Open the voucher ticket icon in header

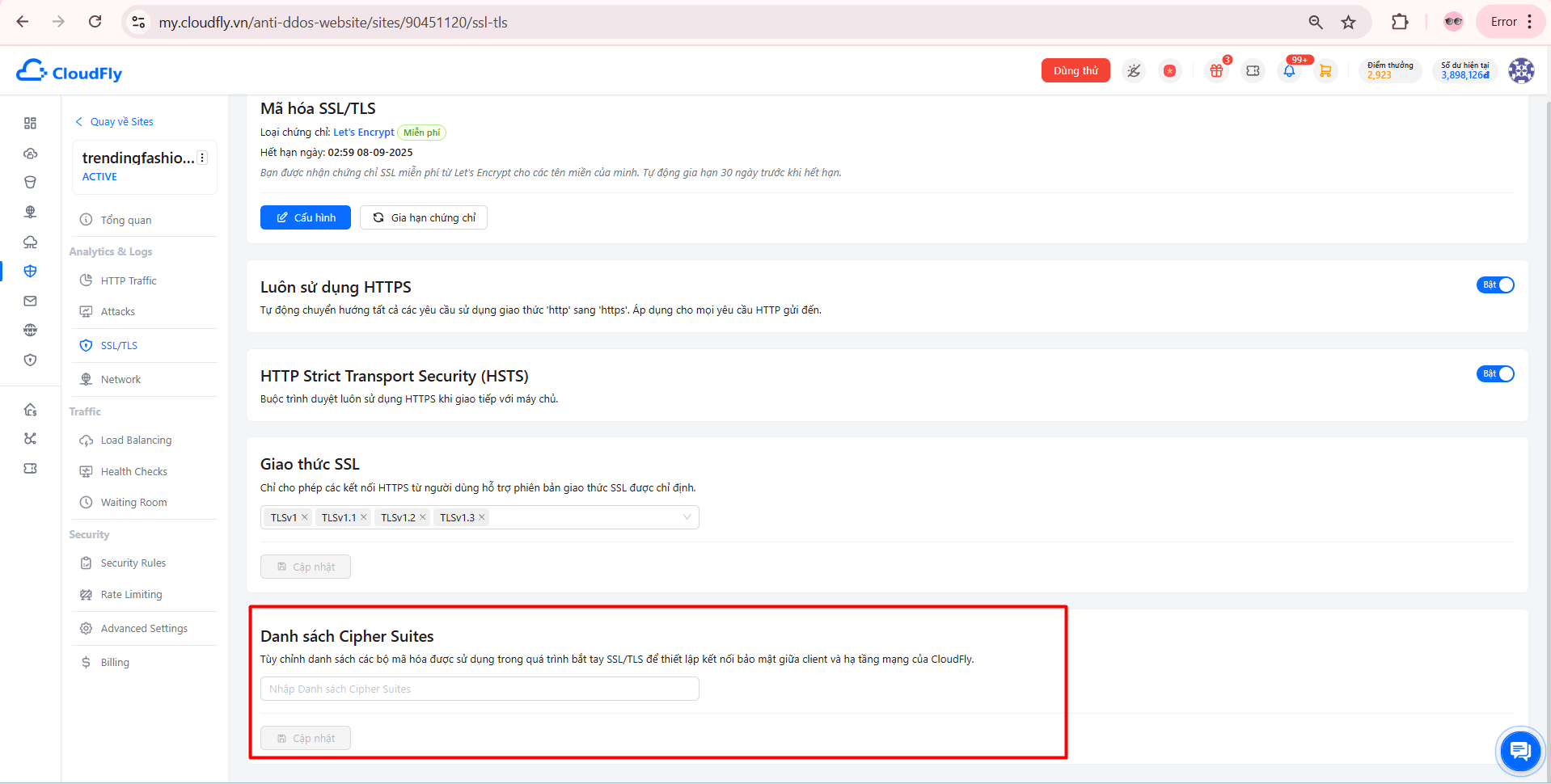tap(1253, 71)
